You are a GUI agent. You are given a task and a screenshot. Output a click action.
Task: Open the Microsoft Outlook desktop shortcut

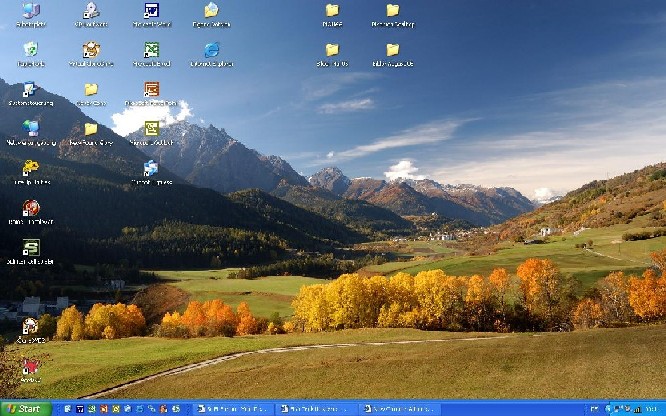(151, 129)
